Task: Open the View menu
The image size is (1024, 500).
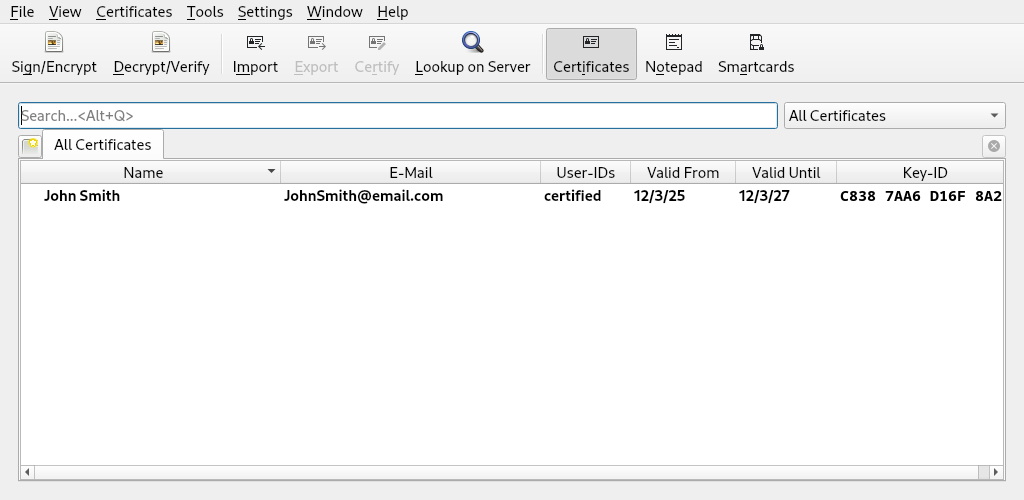Action: (65, 12)
